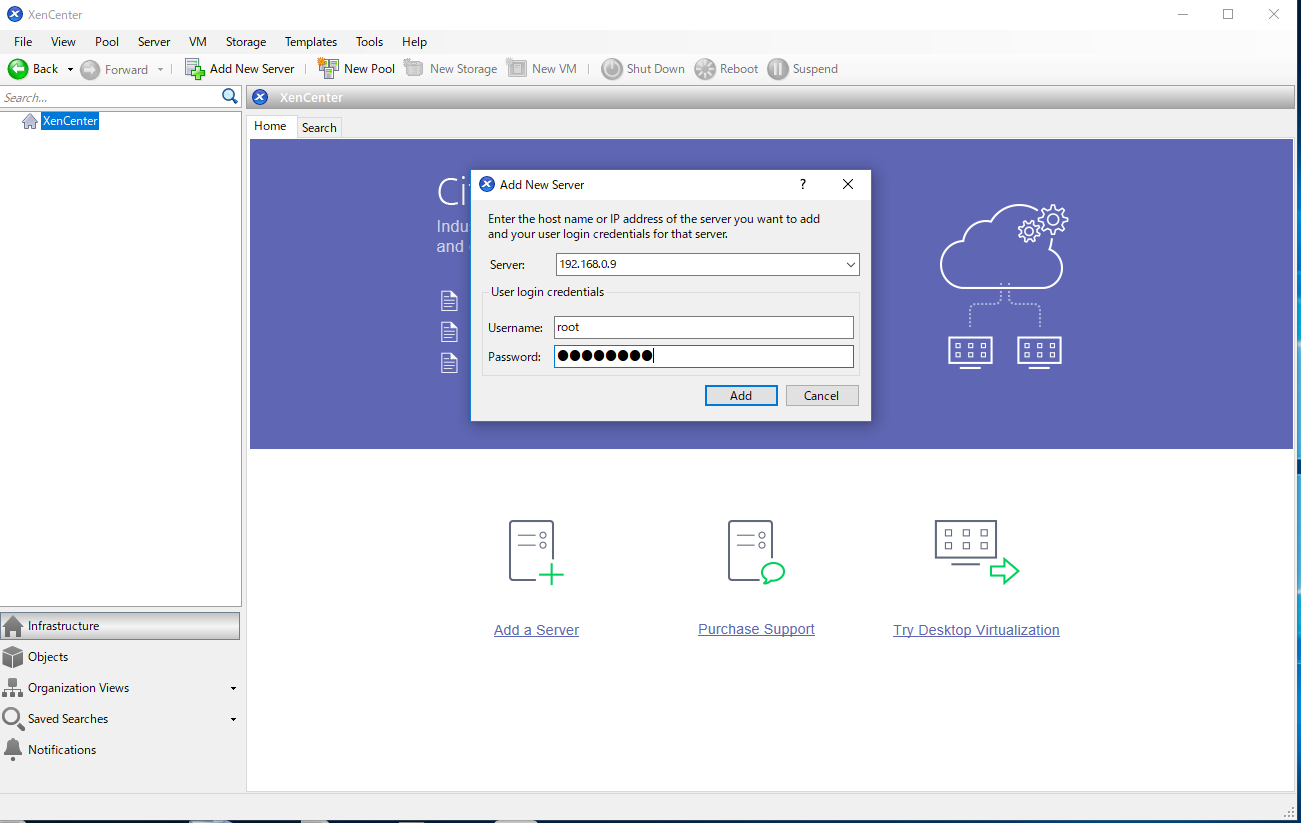
Task: Click the Add New Server toolbar icon
Action: pyautogui.click(x=191, y=68)
